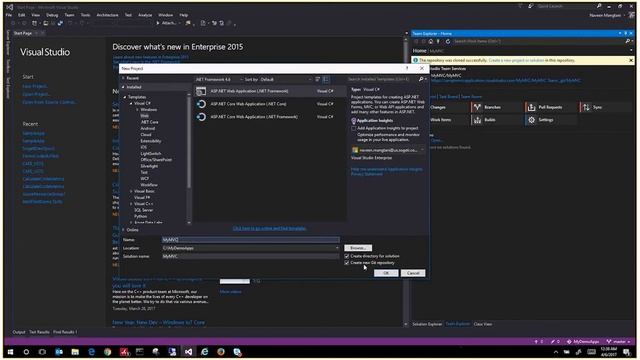Switch template list to small icons view
The width and height of the screenshot is (640, 360).
[318, 79]
